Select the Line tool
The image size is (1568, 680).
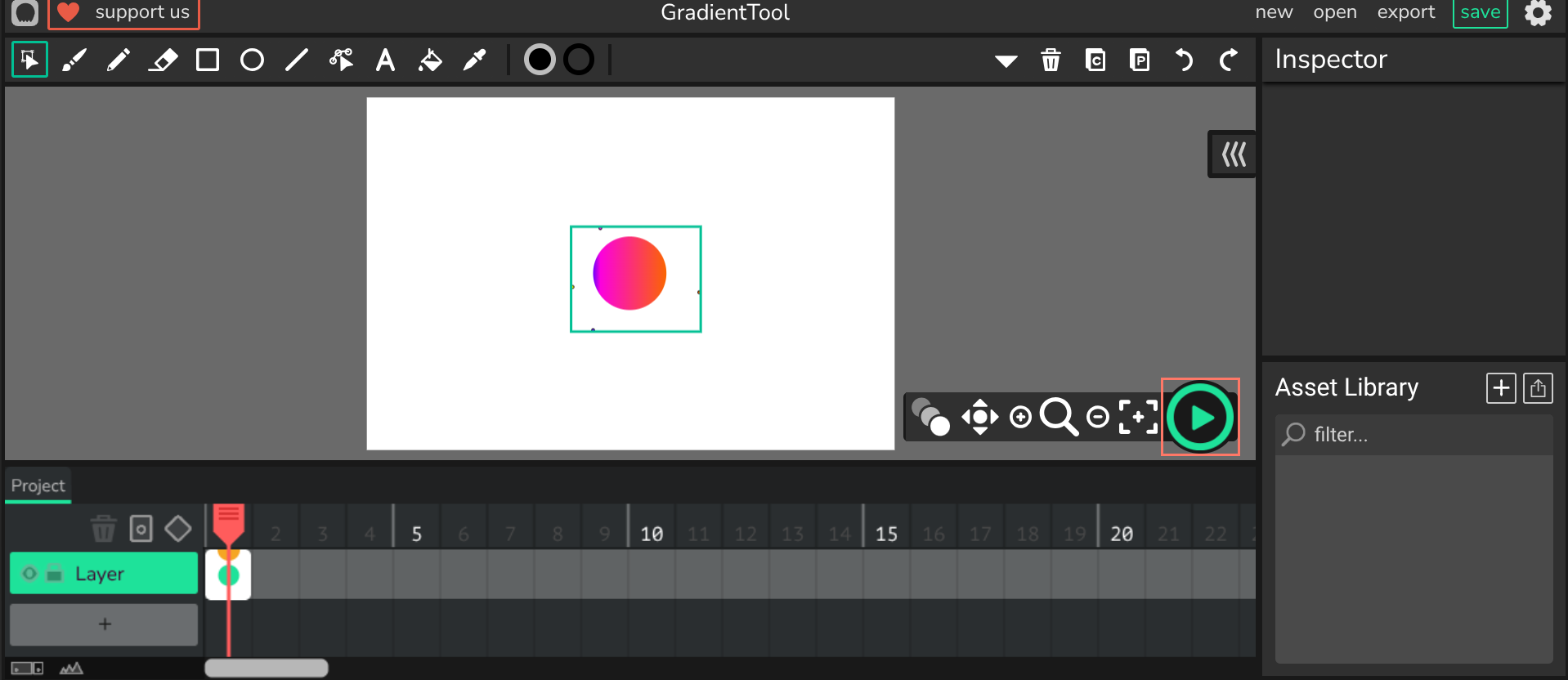(x=297, y=60)
